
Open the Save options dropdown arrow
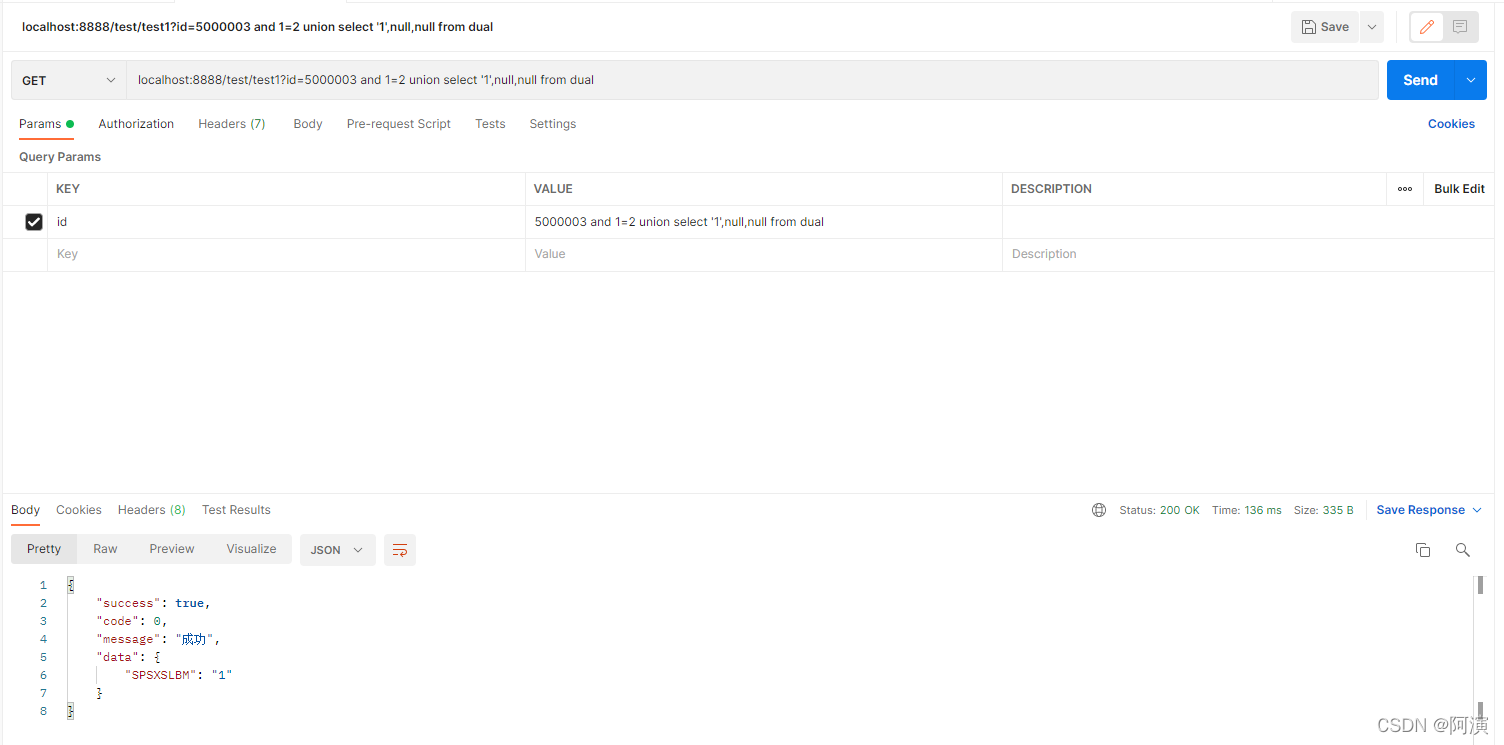1372,27
